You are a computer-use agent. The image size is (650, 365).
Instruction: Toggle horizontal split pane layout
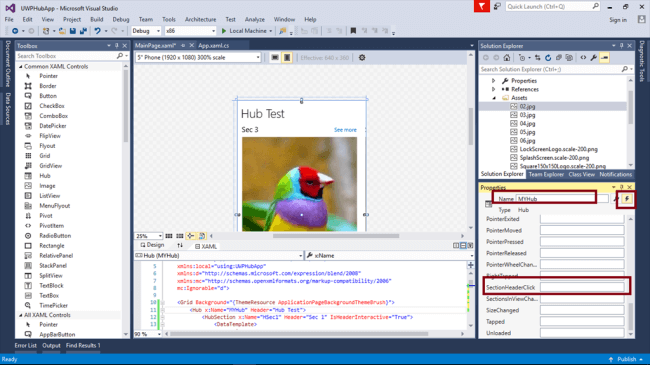[463, 246]
